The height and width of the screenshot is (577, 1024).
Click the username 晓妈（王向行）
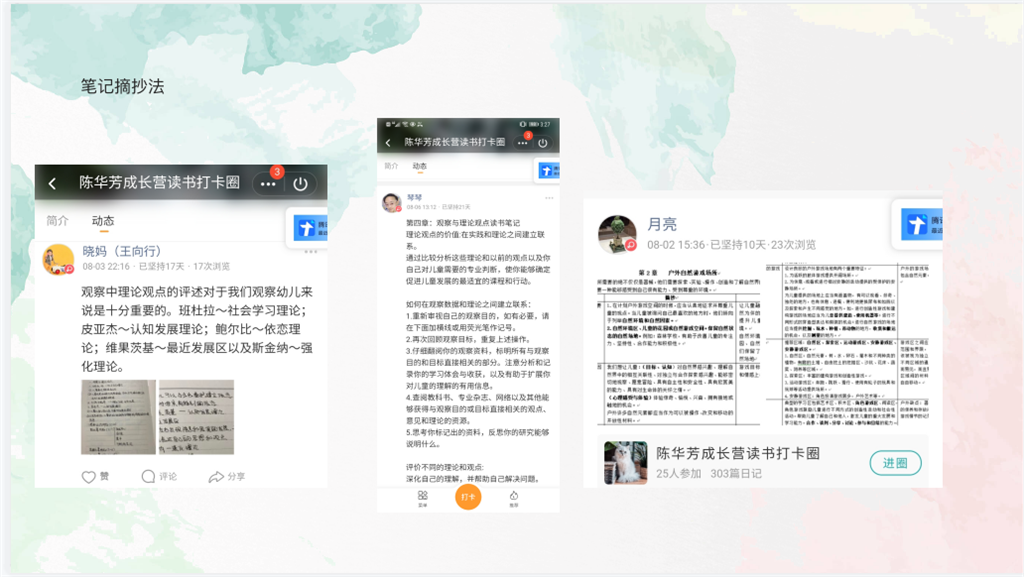pyautogui.click(x=121, y=251)
